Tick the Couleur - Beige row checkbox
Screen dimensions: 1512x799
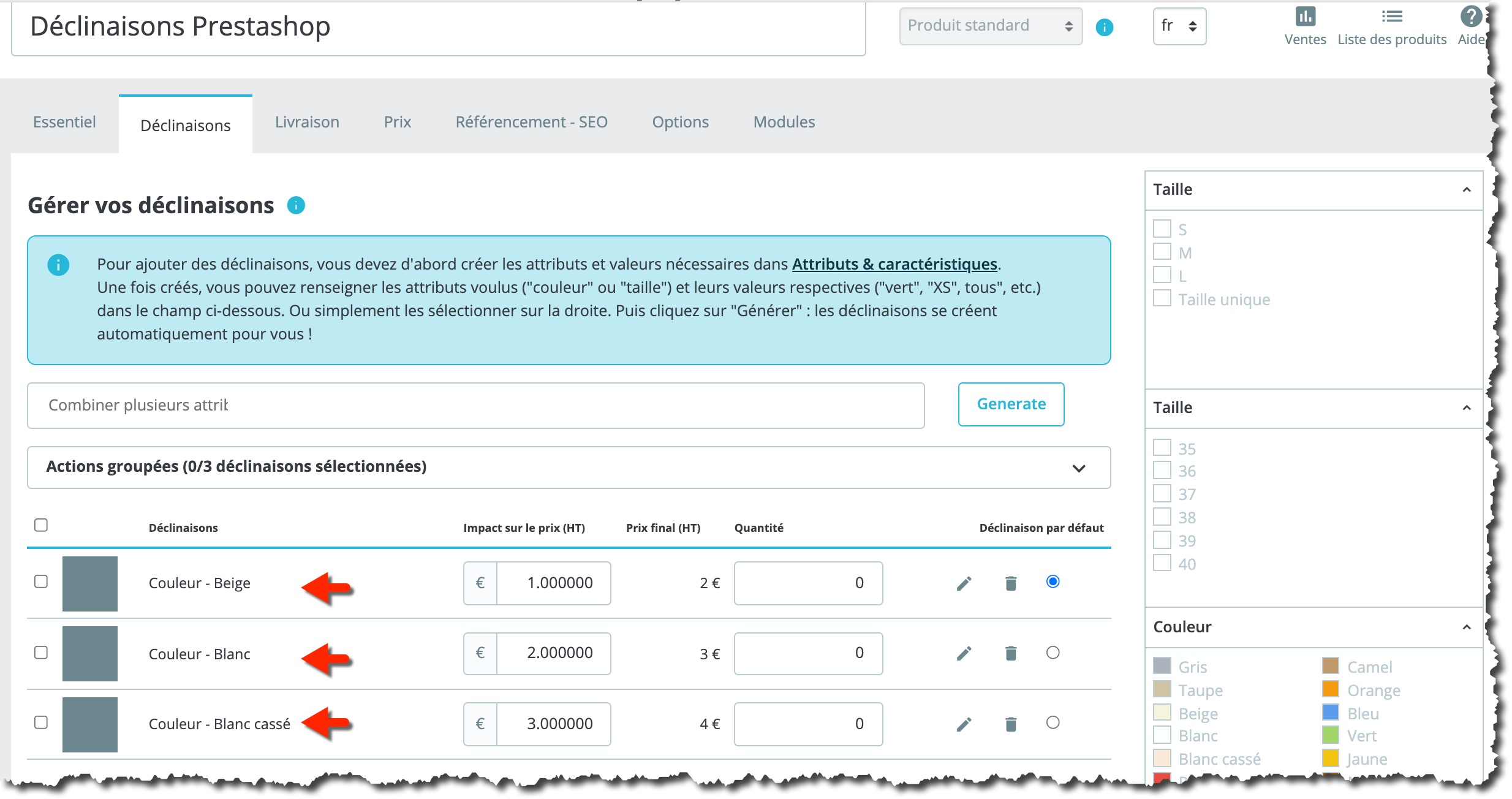41,581
